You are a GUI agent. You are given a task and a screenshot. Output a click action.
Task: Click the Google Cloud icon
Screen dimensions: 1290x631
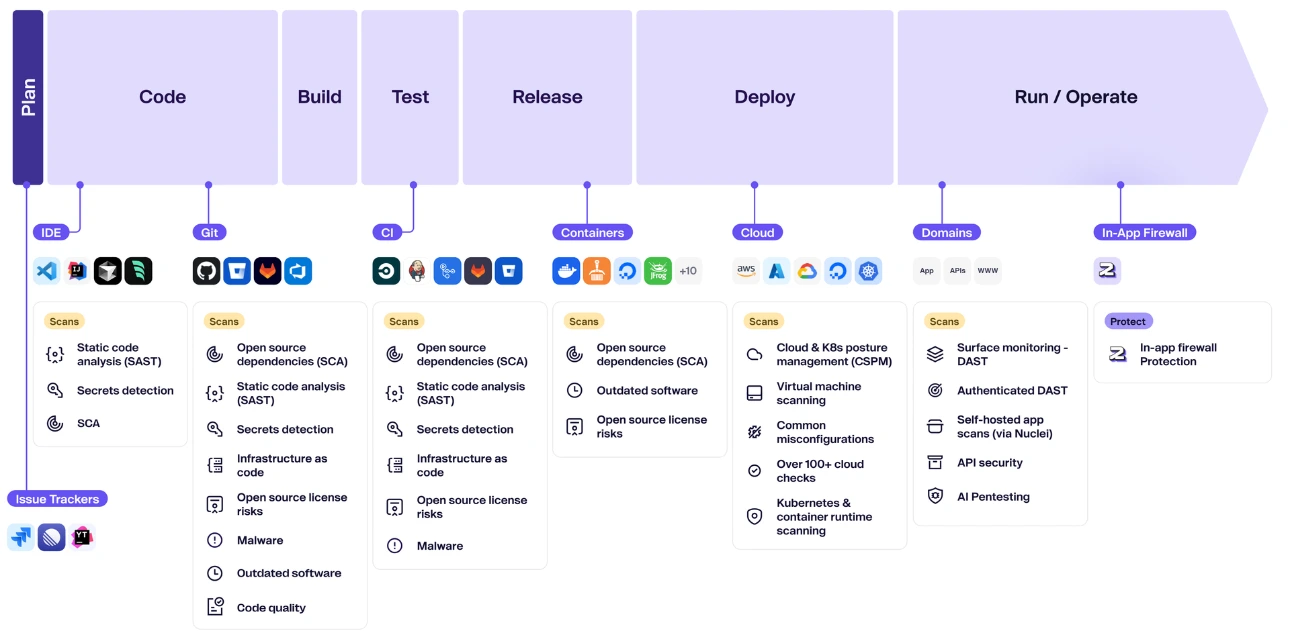(x=807, y=271)
